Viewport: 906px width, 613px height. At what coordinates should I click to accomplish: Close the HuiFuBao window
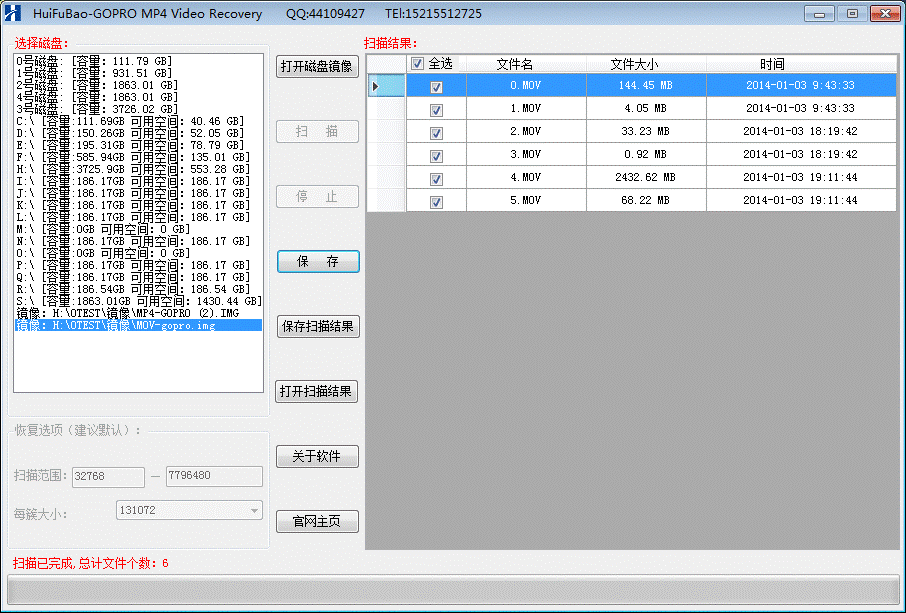pos(885,13)
